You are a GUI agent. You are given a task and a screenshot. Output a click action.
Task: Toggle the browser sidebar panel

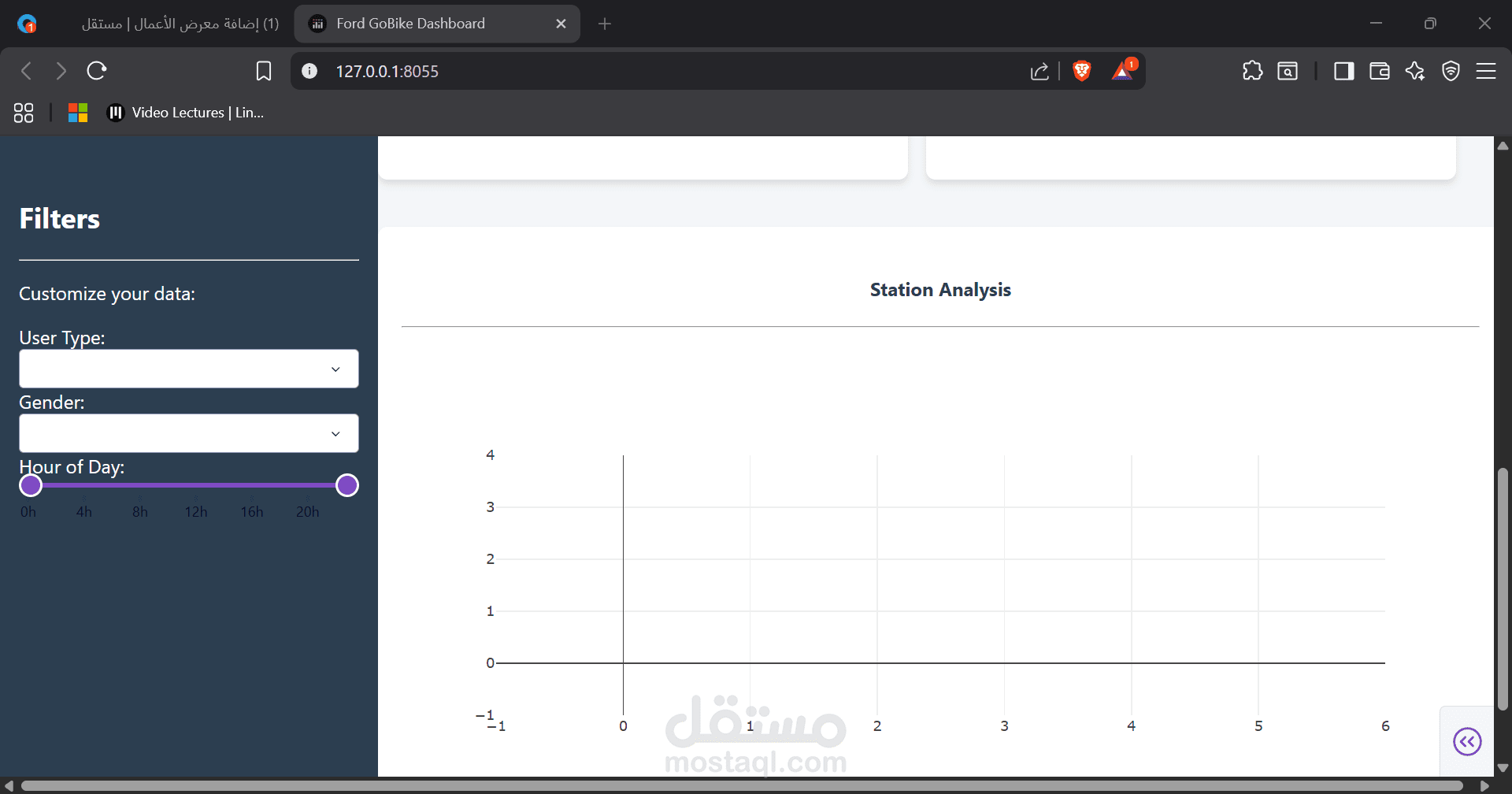1344,71
